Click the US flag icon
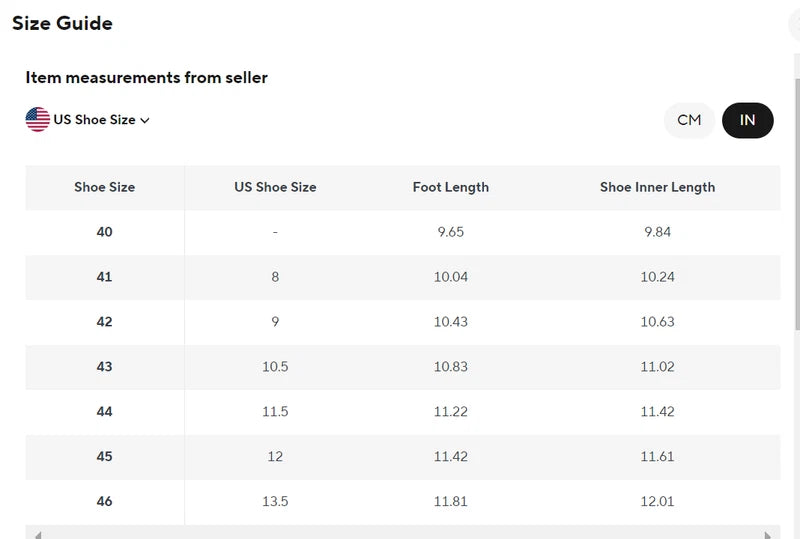The height and width of the screenshot is (539, 800). coord(38,120)
